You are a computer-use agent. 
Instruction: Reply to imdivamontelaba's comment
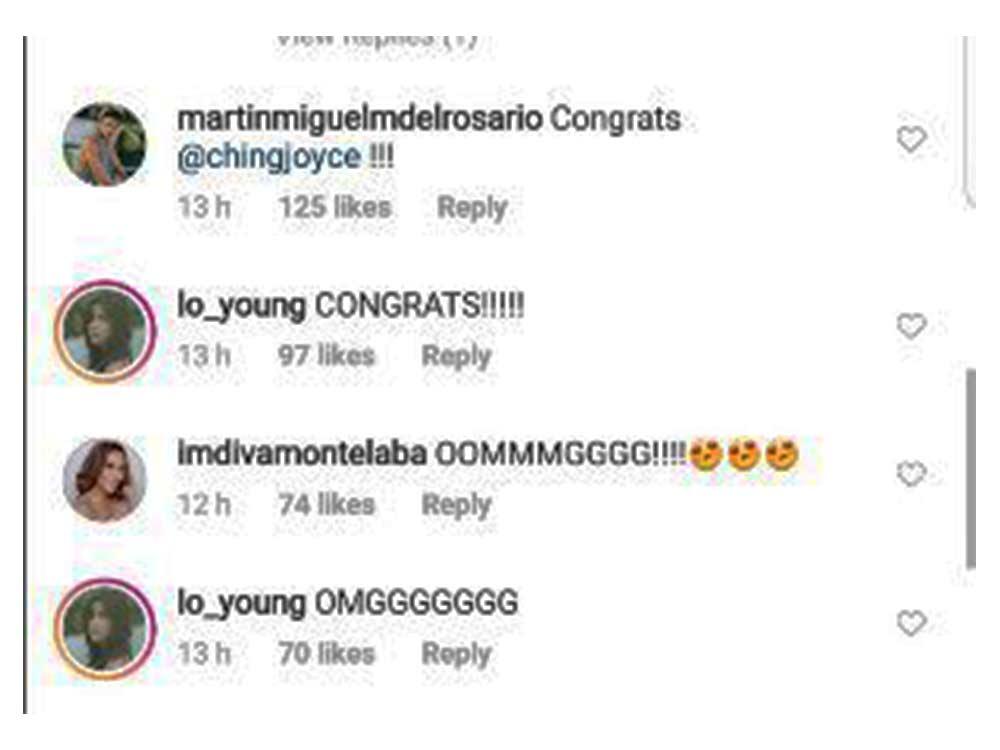point(457,505)
